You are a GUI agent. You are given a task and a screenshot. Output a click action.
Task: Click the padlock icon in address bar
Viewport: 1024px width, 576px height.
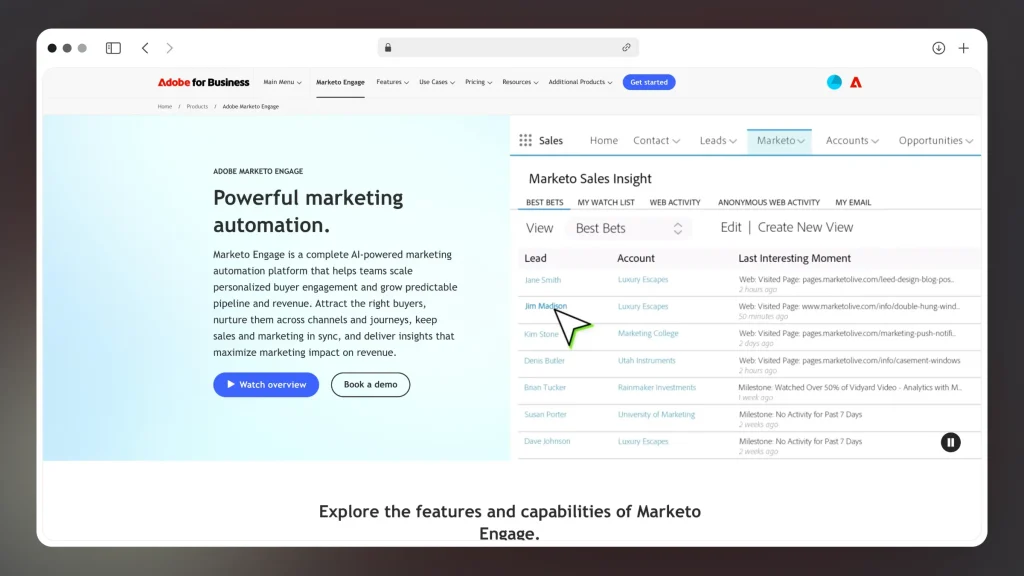(x=388, y=47)
